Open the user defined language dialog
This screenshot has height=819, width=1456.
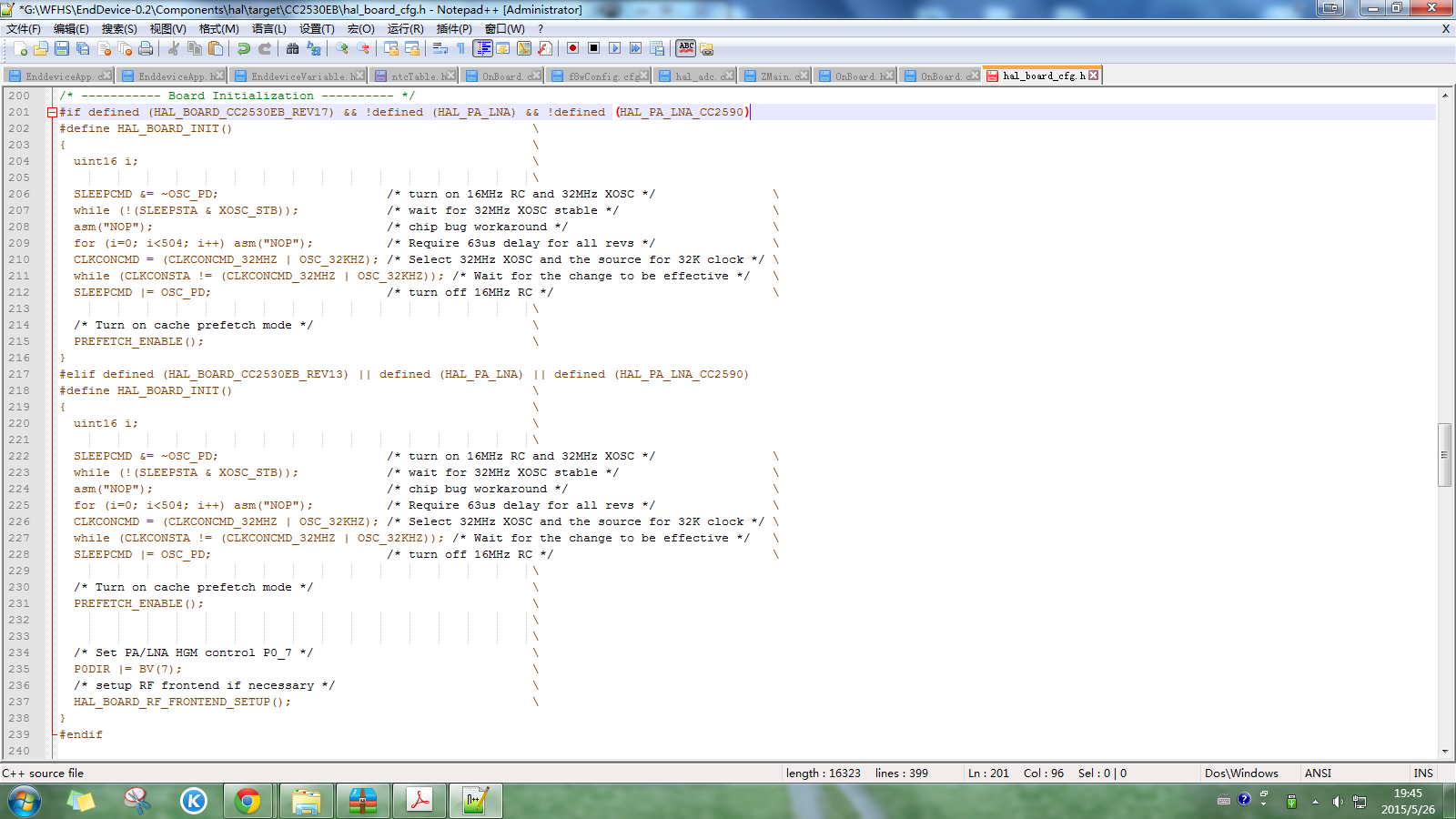click(503, 48)
